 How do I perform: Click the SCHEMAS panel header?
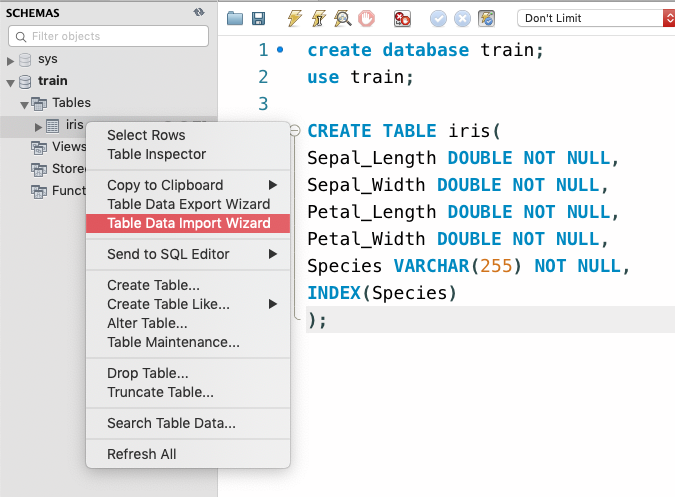pos(33,13)
